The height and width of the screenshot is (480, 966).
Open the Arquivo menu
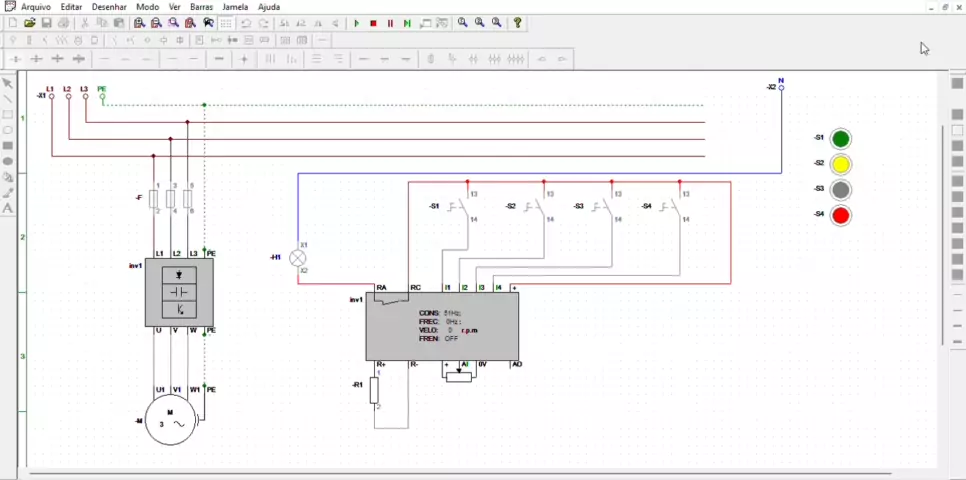(x=35, y=7)
